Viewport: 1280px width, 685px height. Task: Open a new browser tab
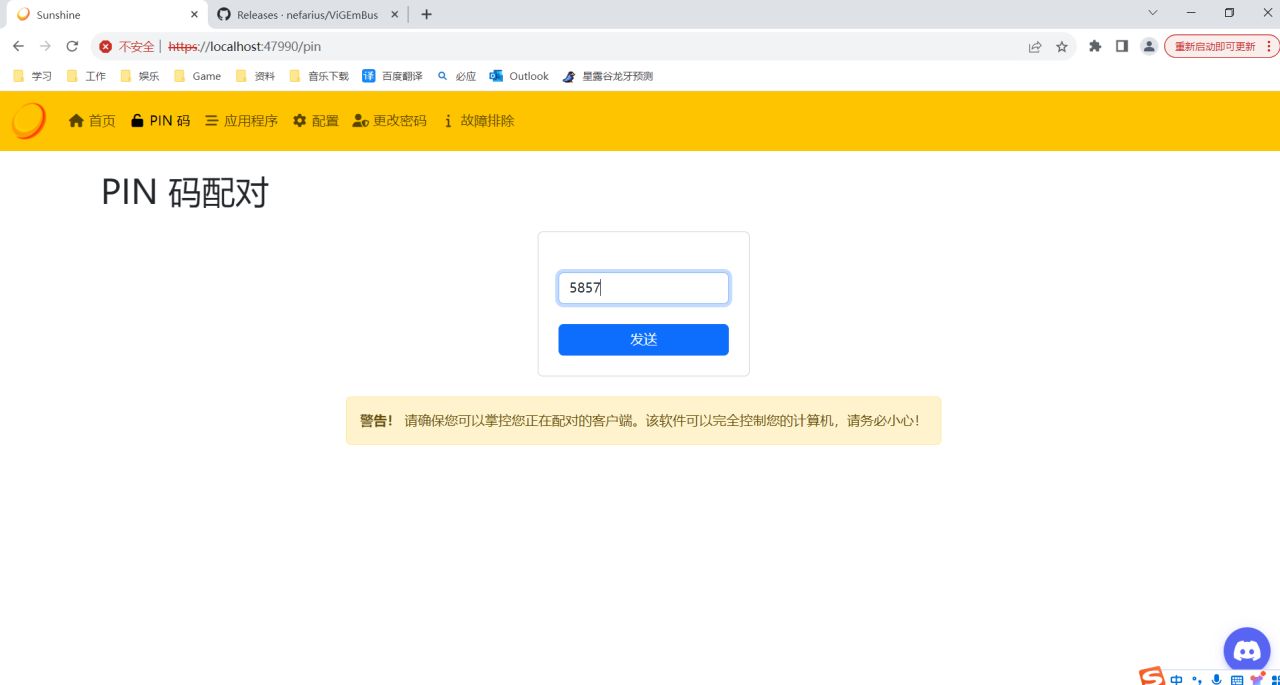coord(427,15)
